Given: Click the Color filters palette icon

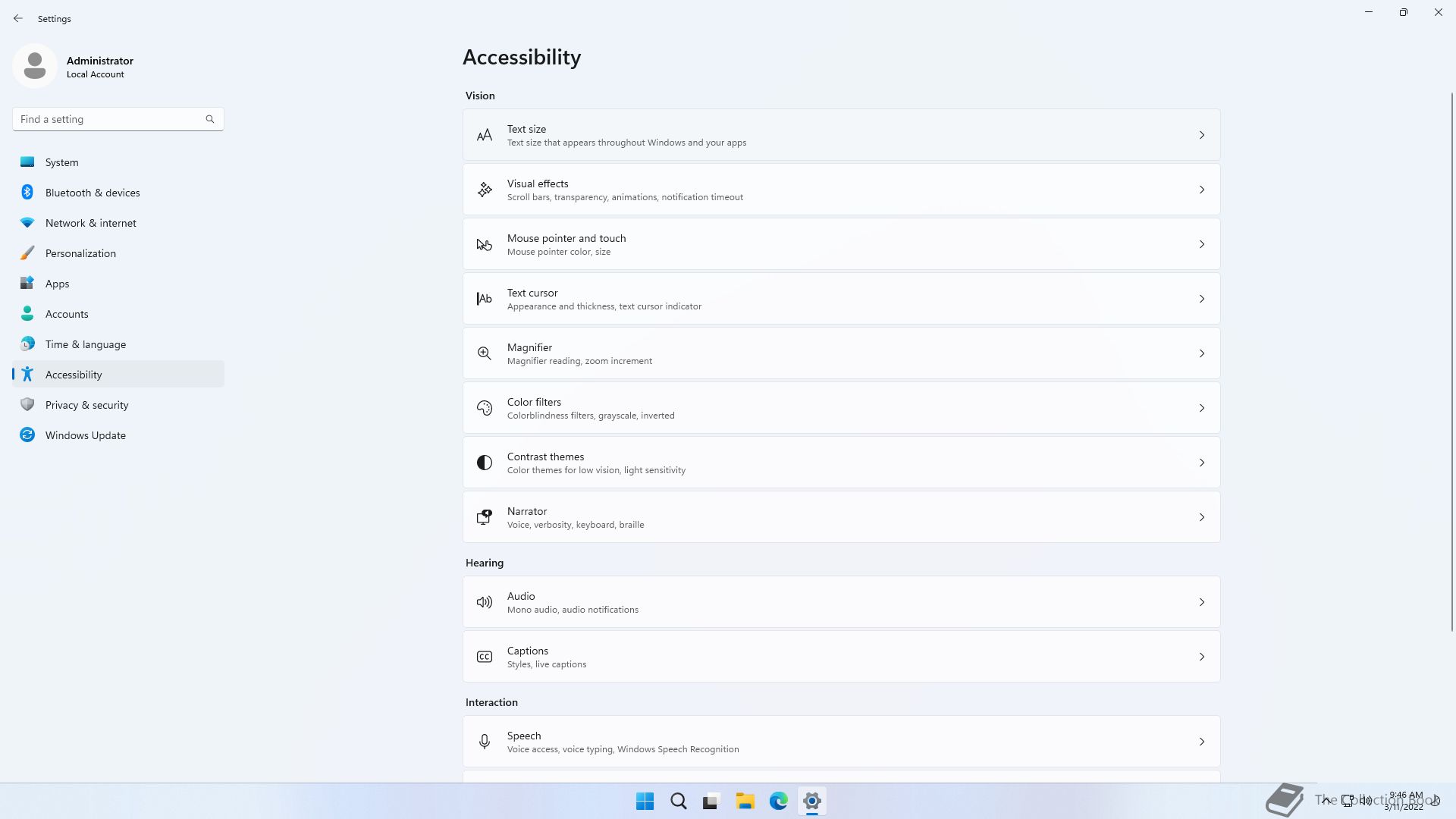Looking at the screenshot, I should (485, 408).
